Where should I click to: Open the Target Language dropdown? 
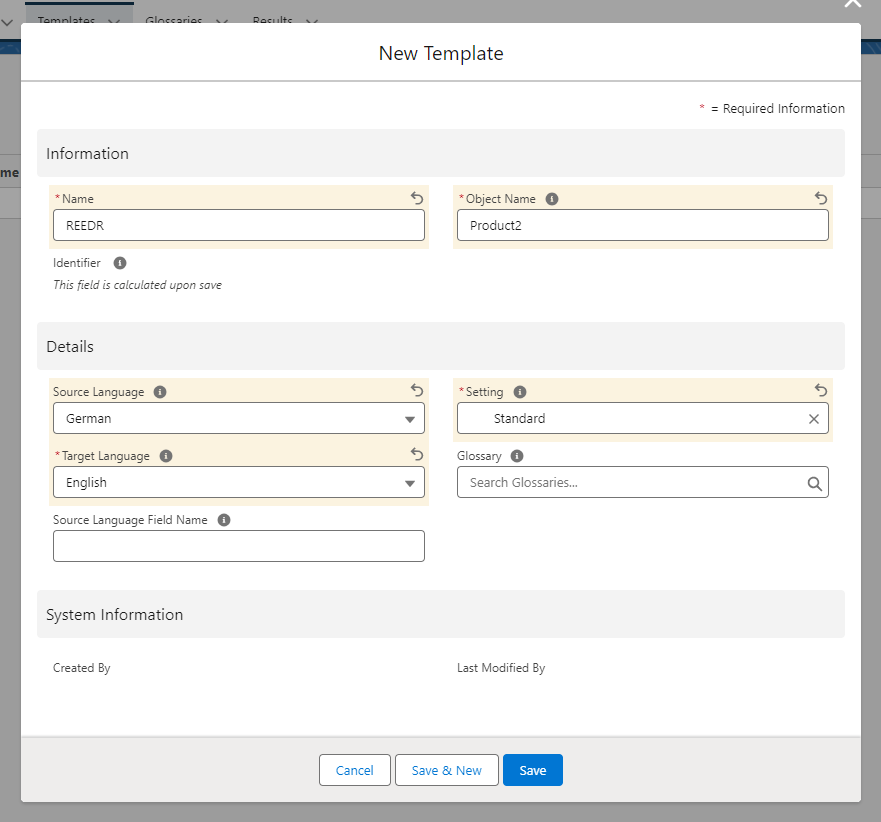click(x=238, y=482)
